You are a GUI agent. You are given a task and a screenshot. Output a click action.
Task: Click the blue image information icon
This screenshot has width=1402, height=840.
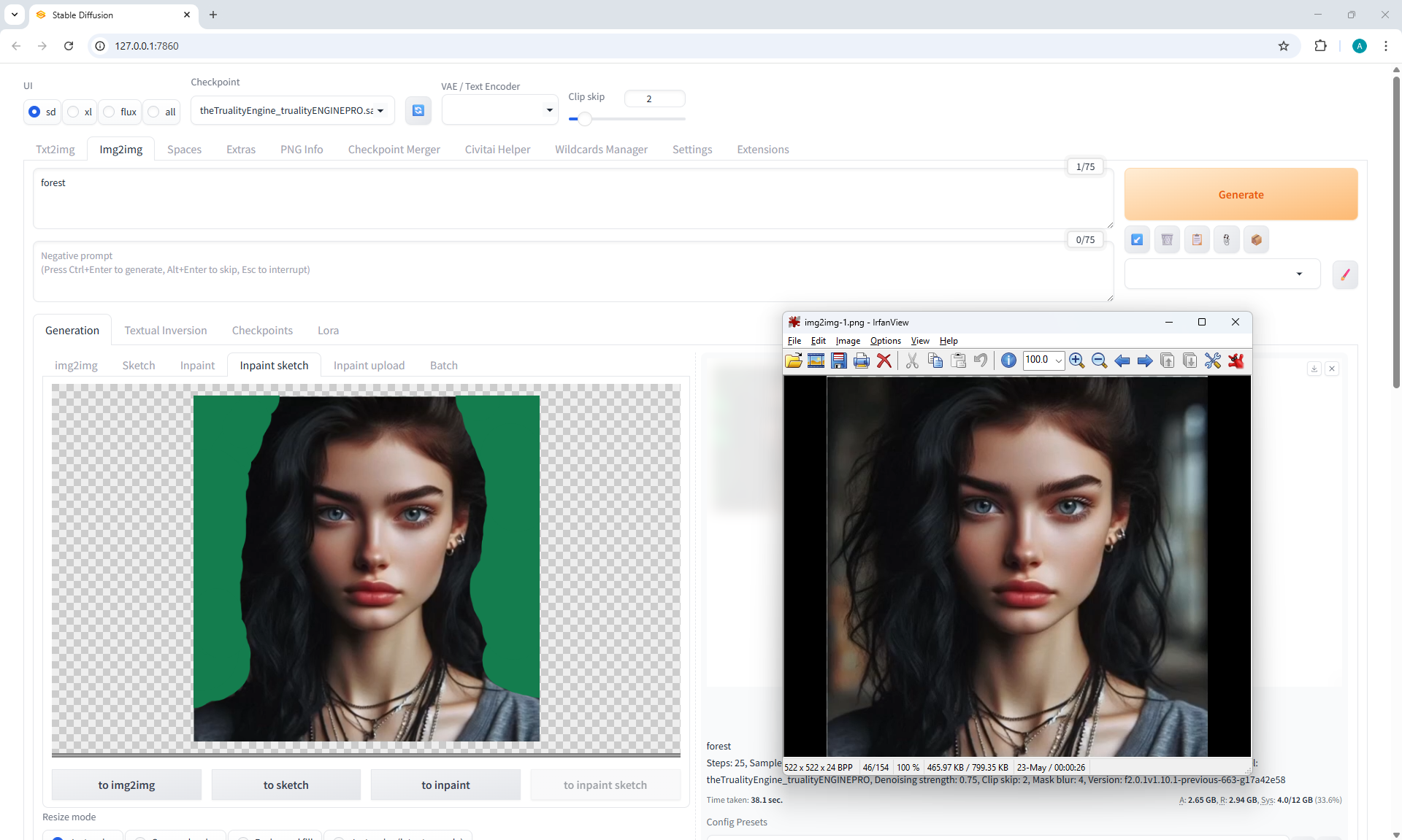point(1008,361)
